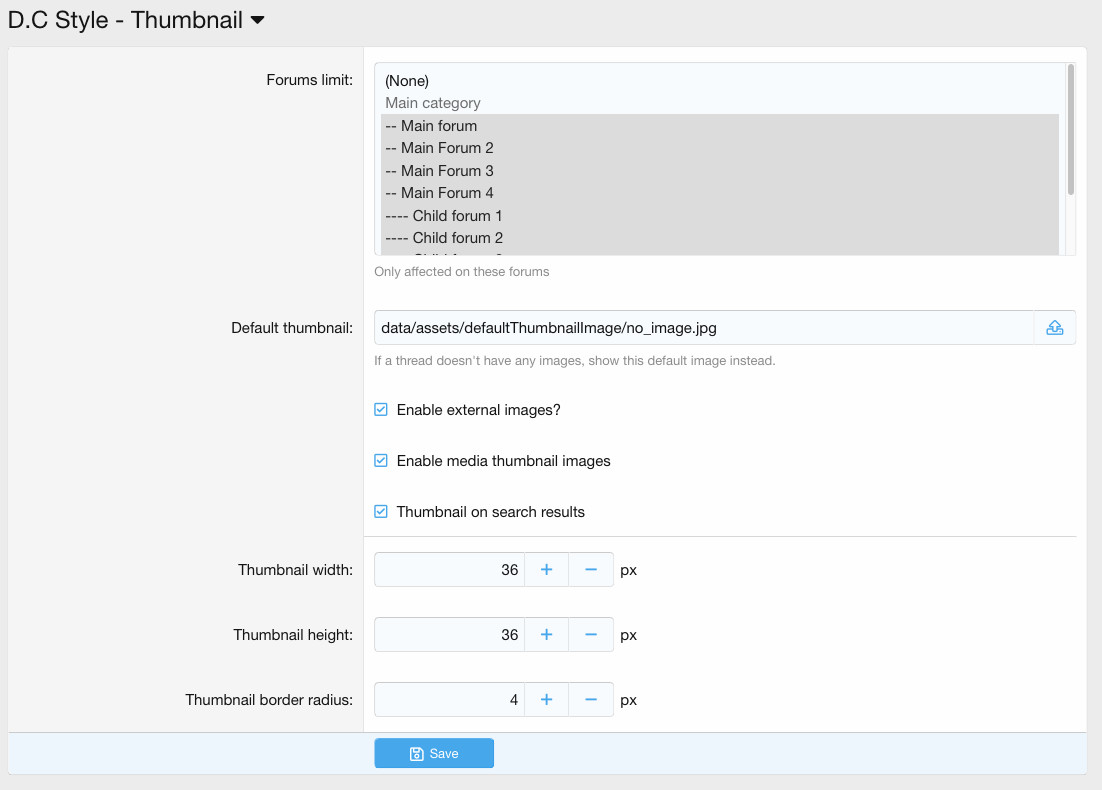Click the Save button
The width and height of the screenshot is (1102, 790).
point(434,753)
